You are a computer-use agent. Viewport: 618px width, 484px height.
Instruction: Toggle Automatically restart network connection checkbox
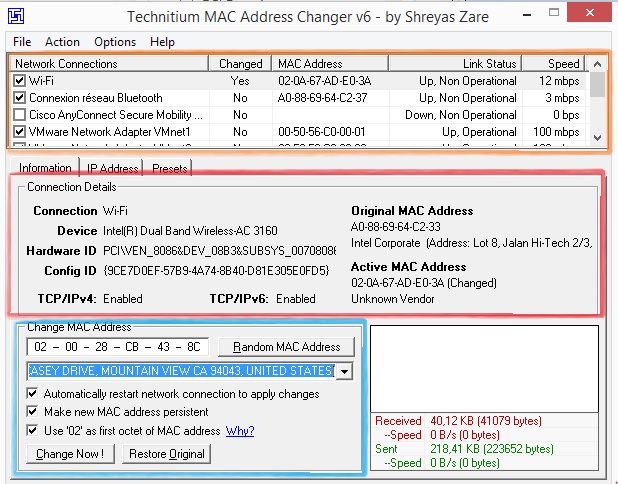[32, 394]
